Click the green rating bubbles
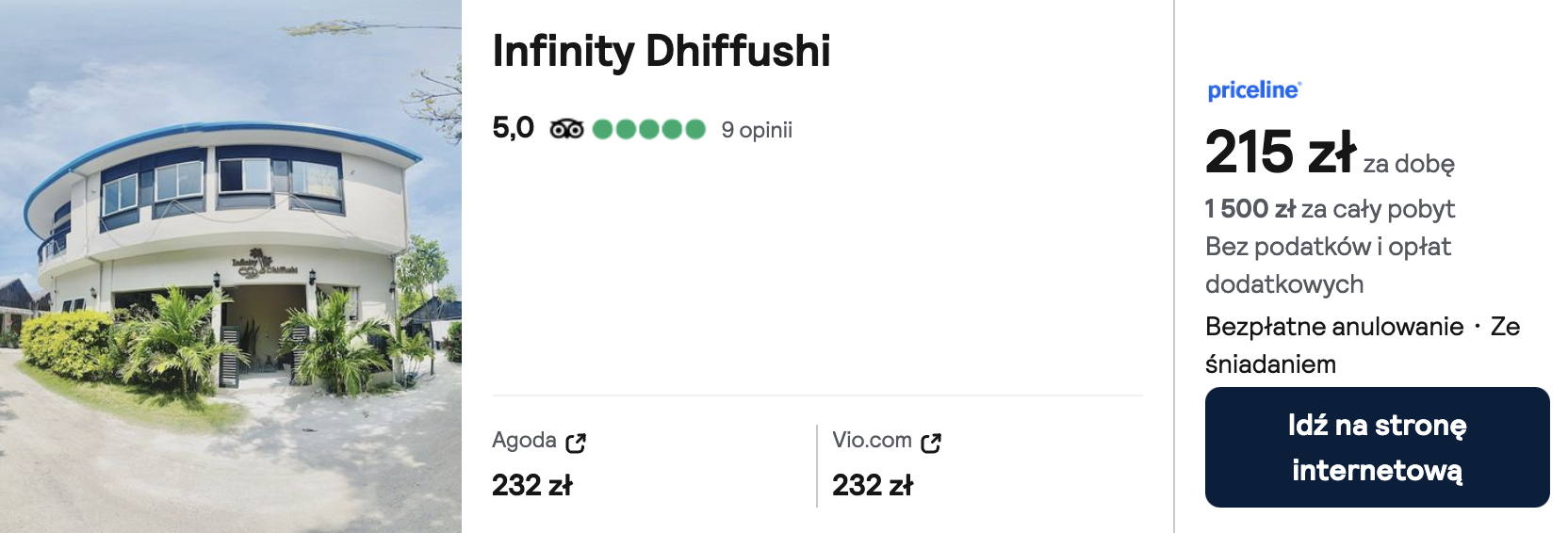 [x=648, y=129]
